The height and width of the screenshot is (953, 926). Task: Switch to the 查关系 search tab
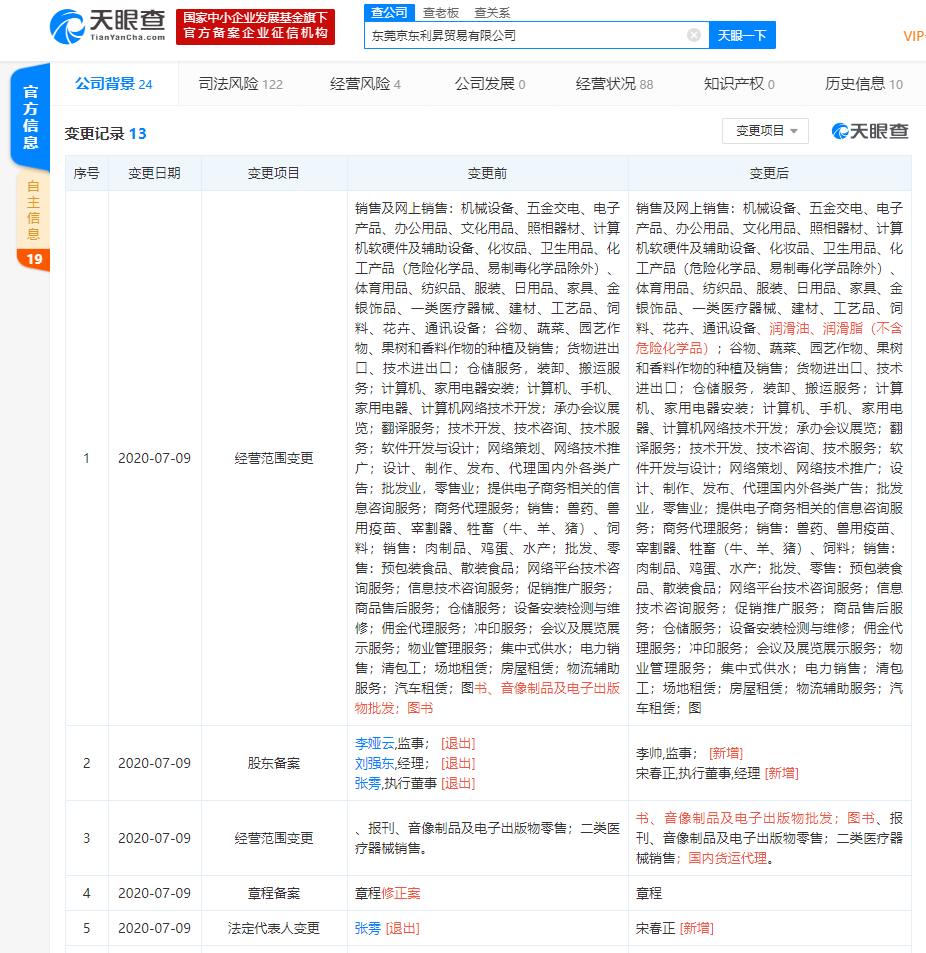[491, 12]
